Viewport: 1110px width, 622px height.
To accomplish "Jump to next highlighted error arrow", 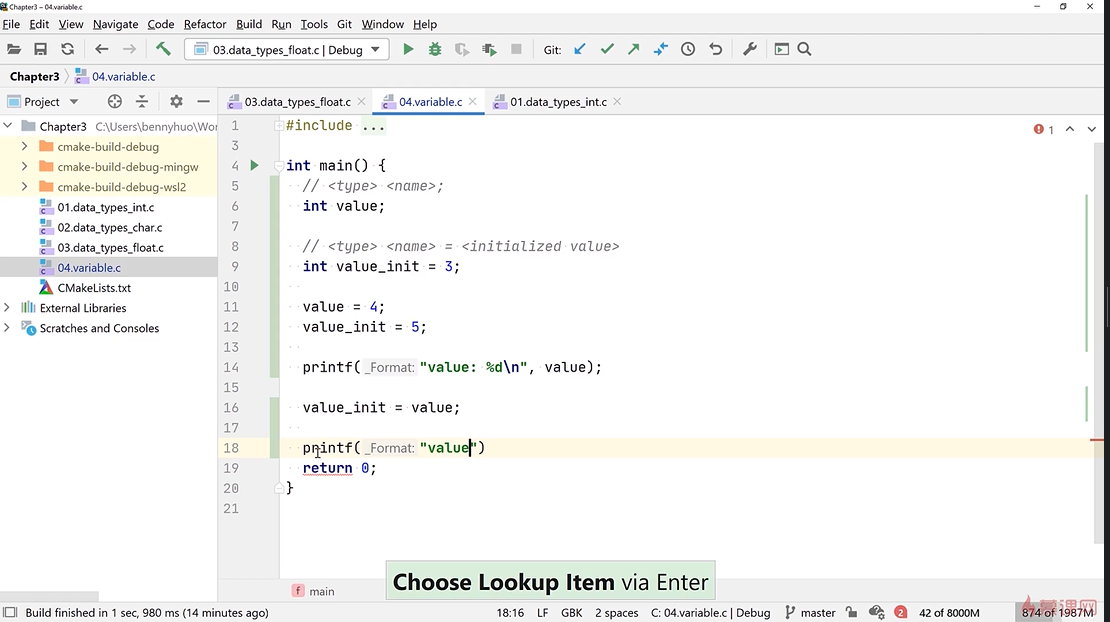I will tap(1092, 129).
